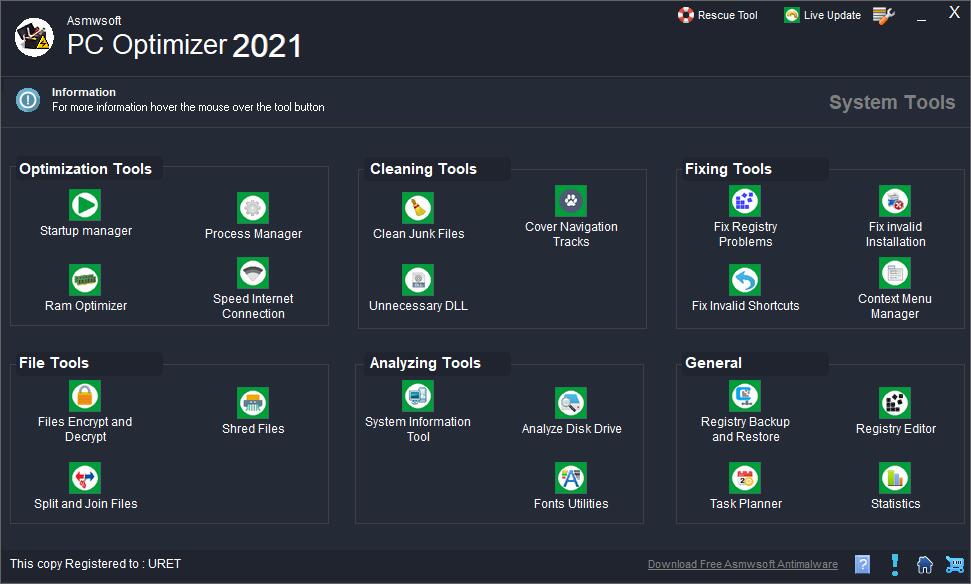Click Download Free Asmwsoft Antimalware link
This screenshot has height=584, width=971.
tap(742, 564)
